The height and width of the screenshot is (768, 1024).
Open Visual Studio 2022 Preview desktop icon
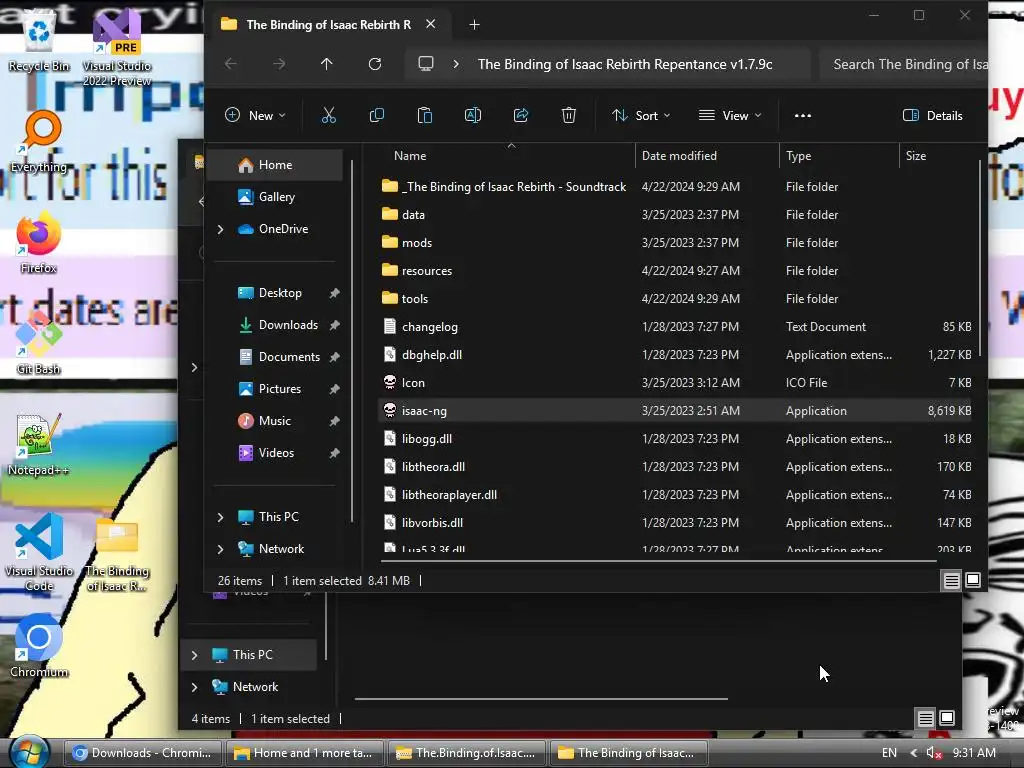click(117, 50)
